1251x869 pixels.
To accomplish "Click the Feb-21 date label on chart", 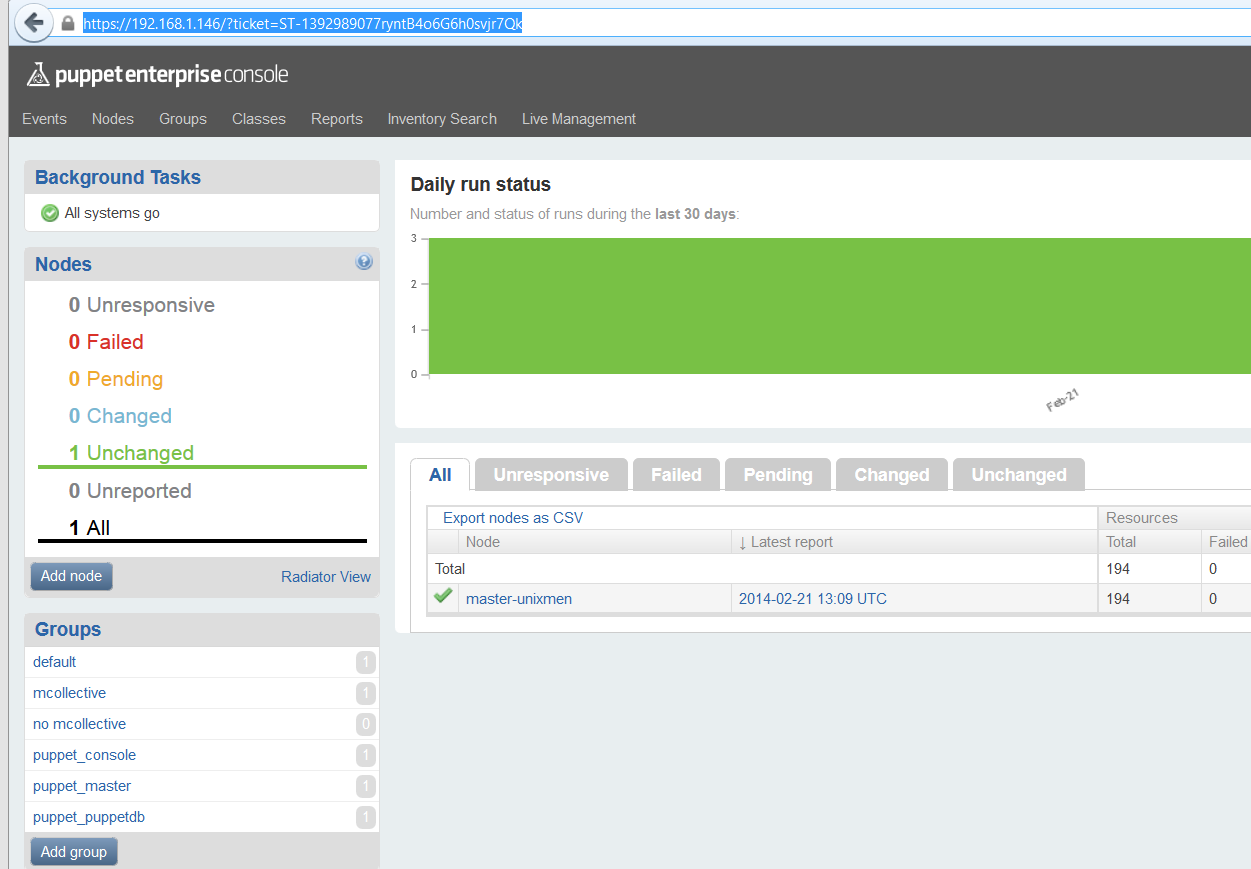I will tap(1062, 400).
